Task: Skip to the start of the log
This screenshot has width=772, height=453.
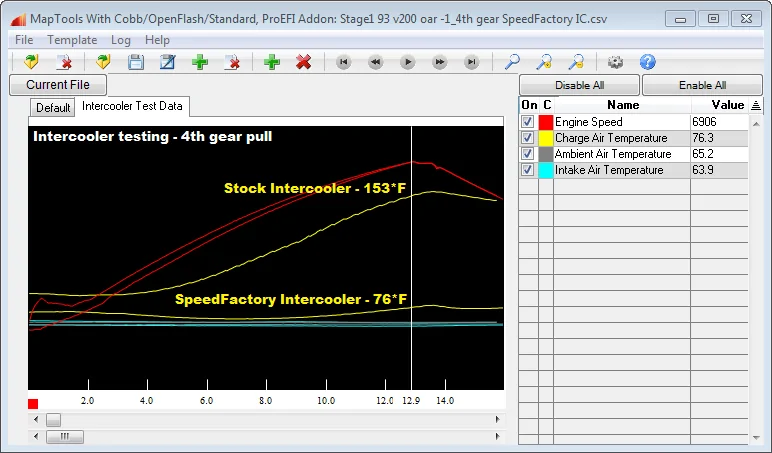Action: 344,62
